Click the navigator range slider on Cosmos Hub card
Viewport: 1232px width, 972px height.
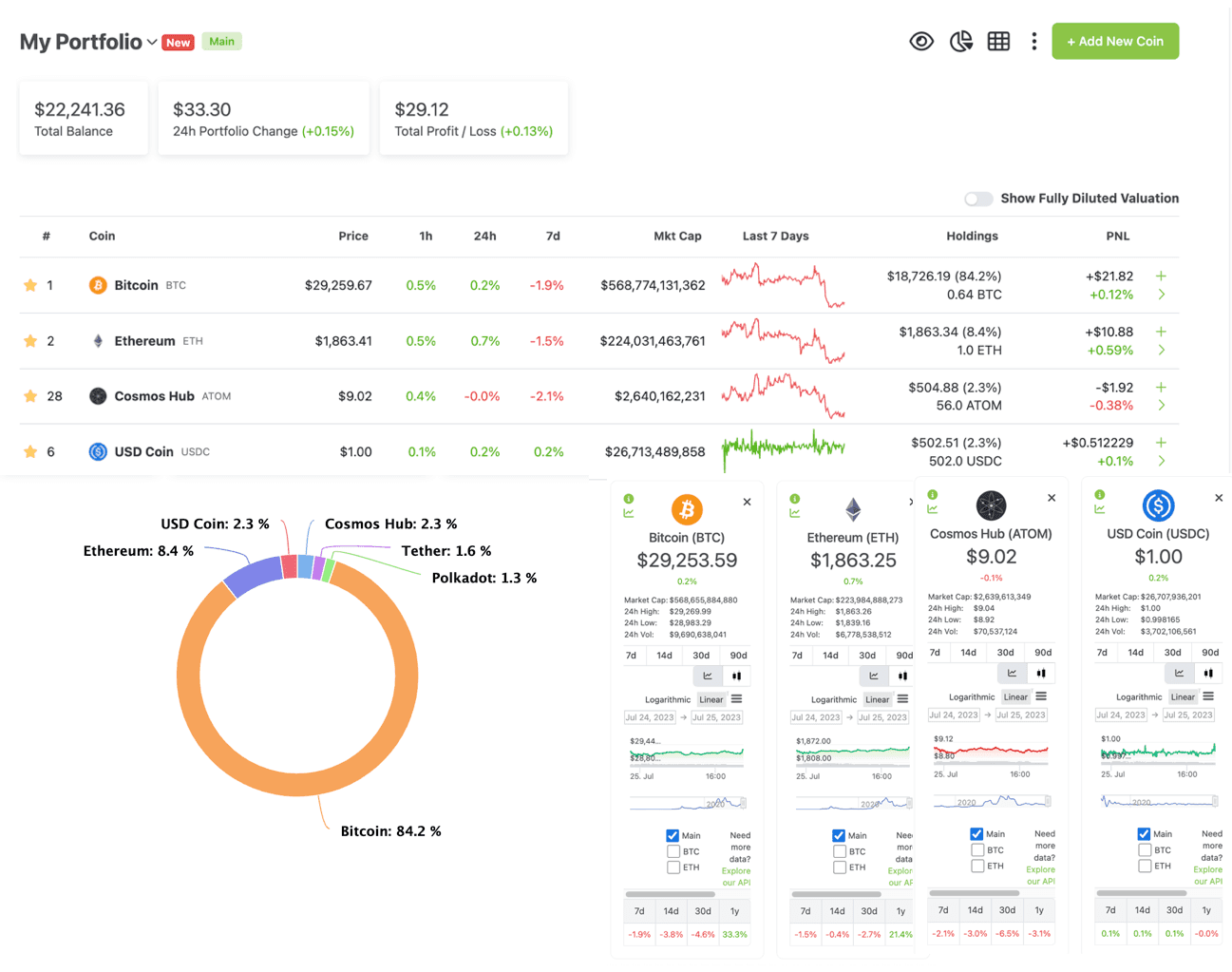(x=991, y=802)
